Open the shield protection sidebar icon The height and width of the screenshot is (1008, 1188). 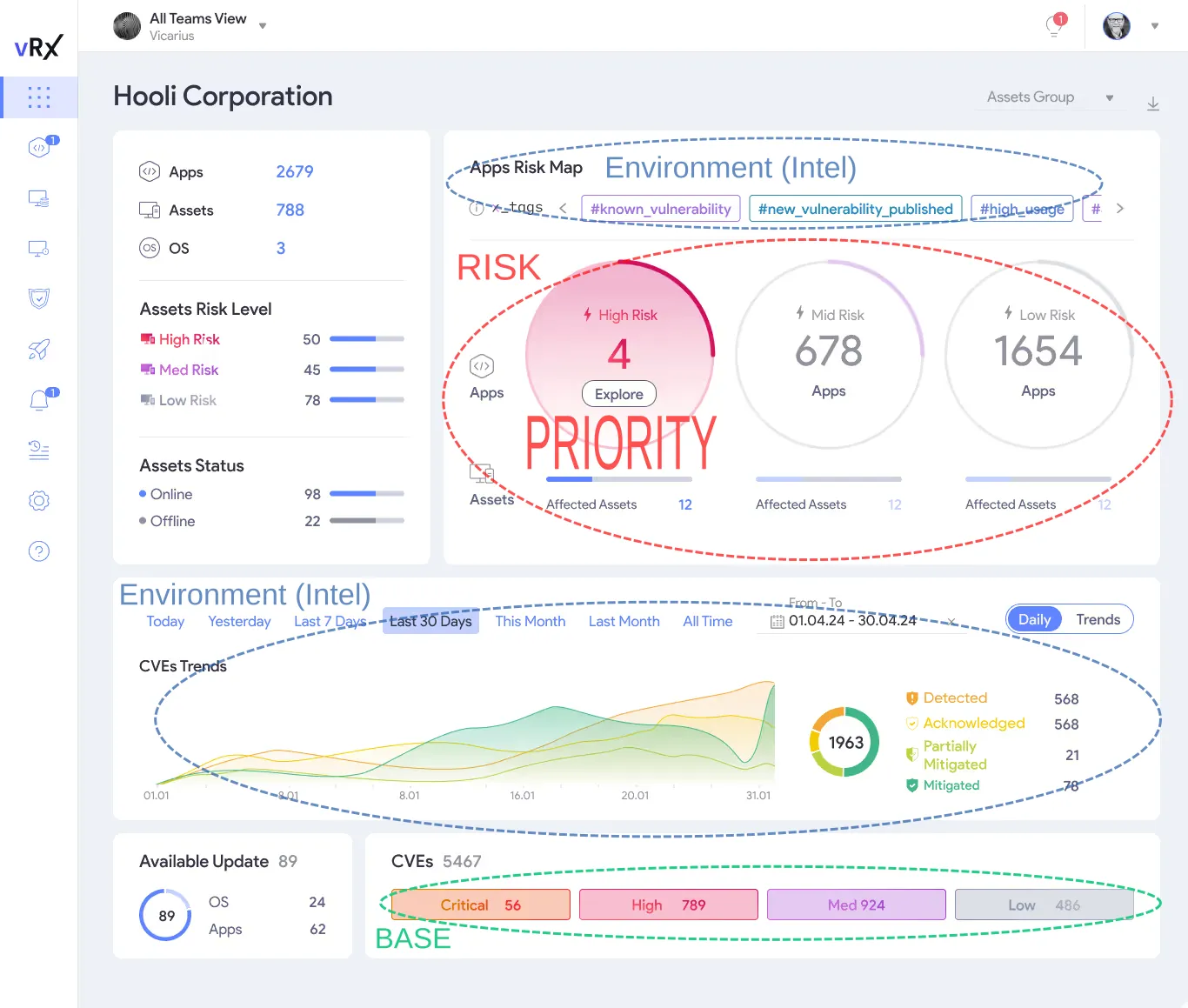tap(39, 299)
